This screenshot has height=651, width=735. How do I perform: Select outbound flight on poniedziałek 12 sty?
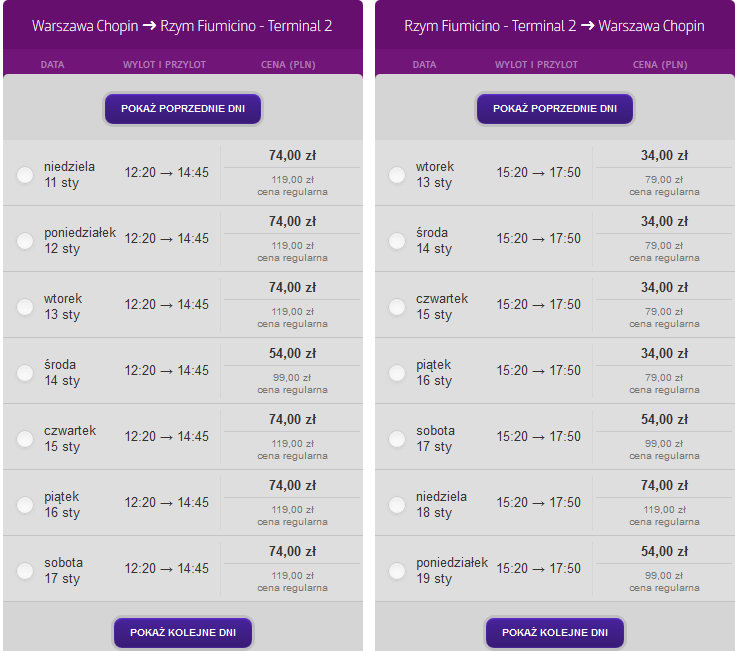click(25, 241)
